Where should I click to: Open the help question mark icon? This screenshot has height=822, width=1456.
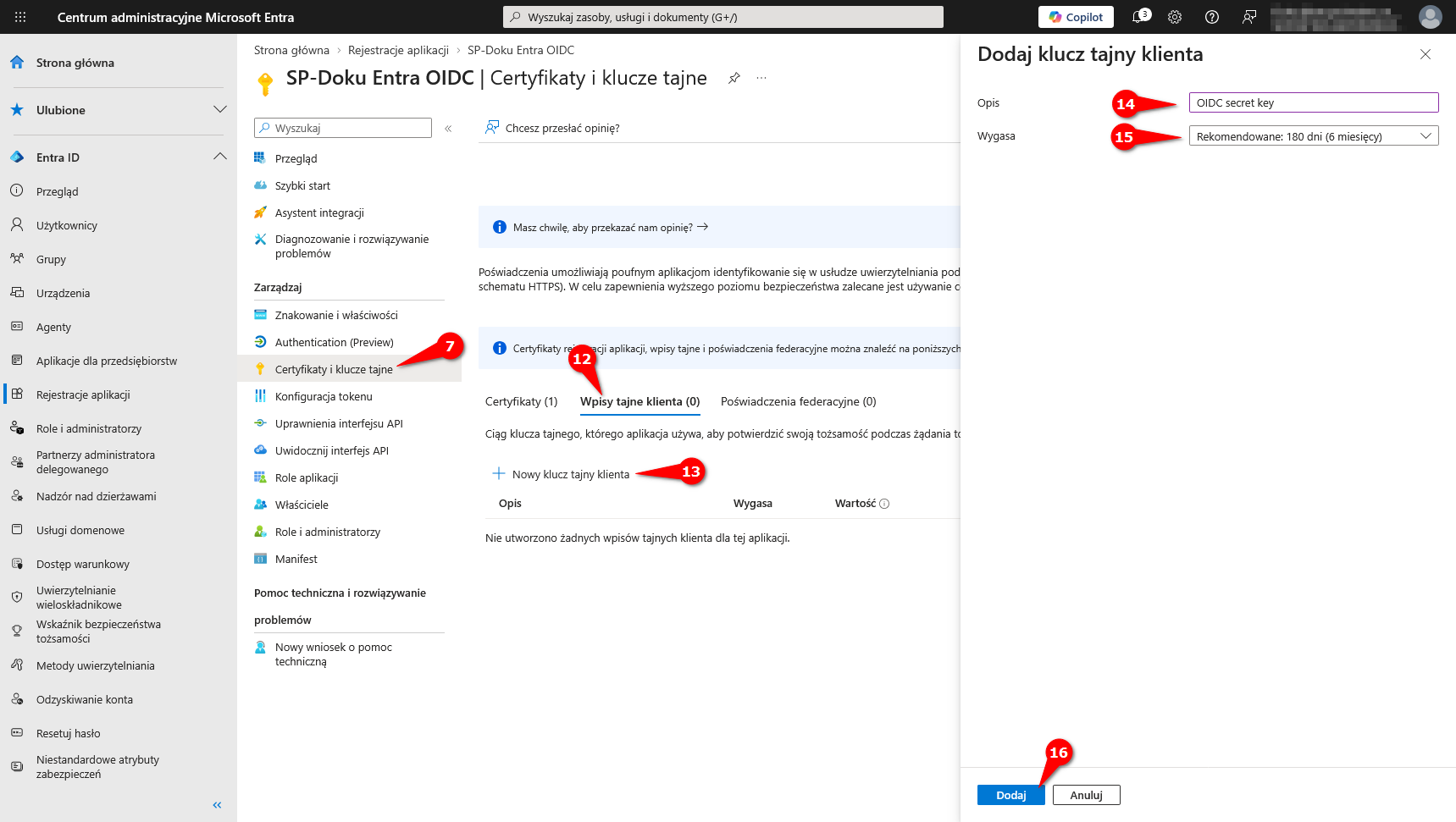(1212, 17)
